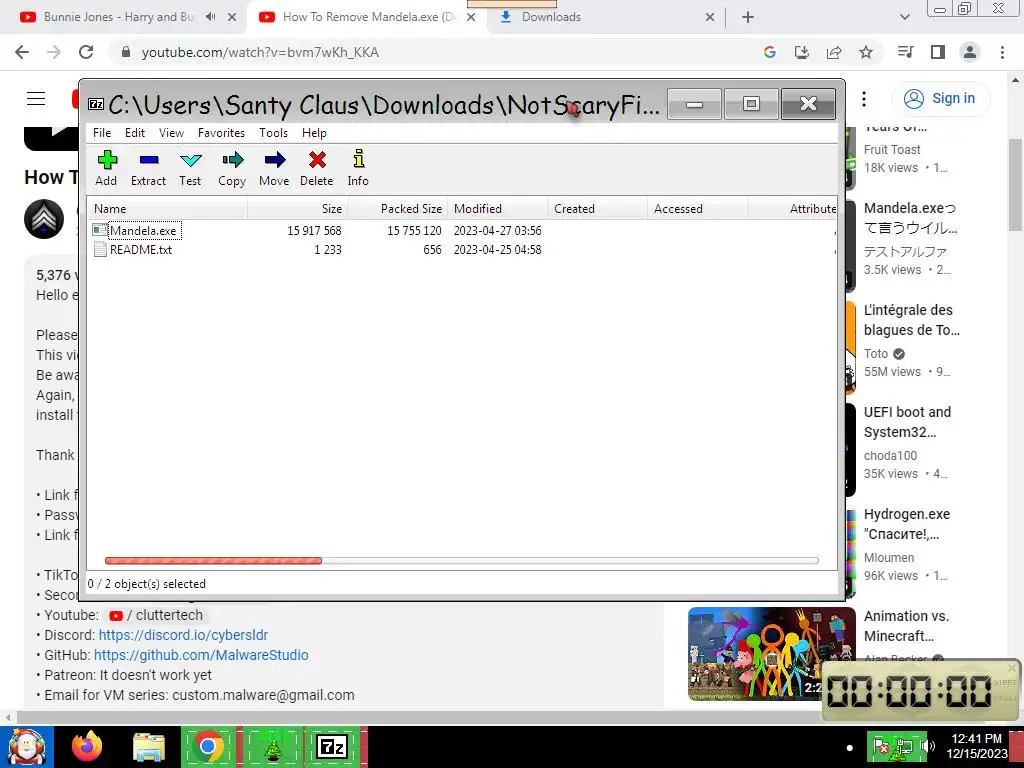The image size is (1024, 768).
Task: Open the Tools menu in 7-Zip
Action: [x=273, y=133]
